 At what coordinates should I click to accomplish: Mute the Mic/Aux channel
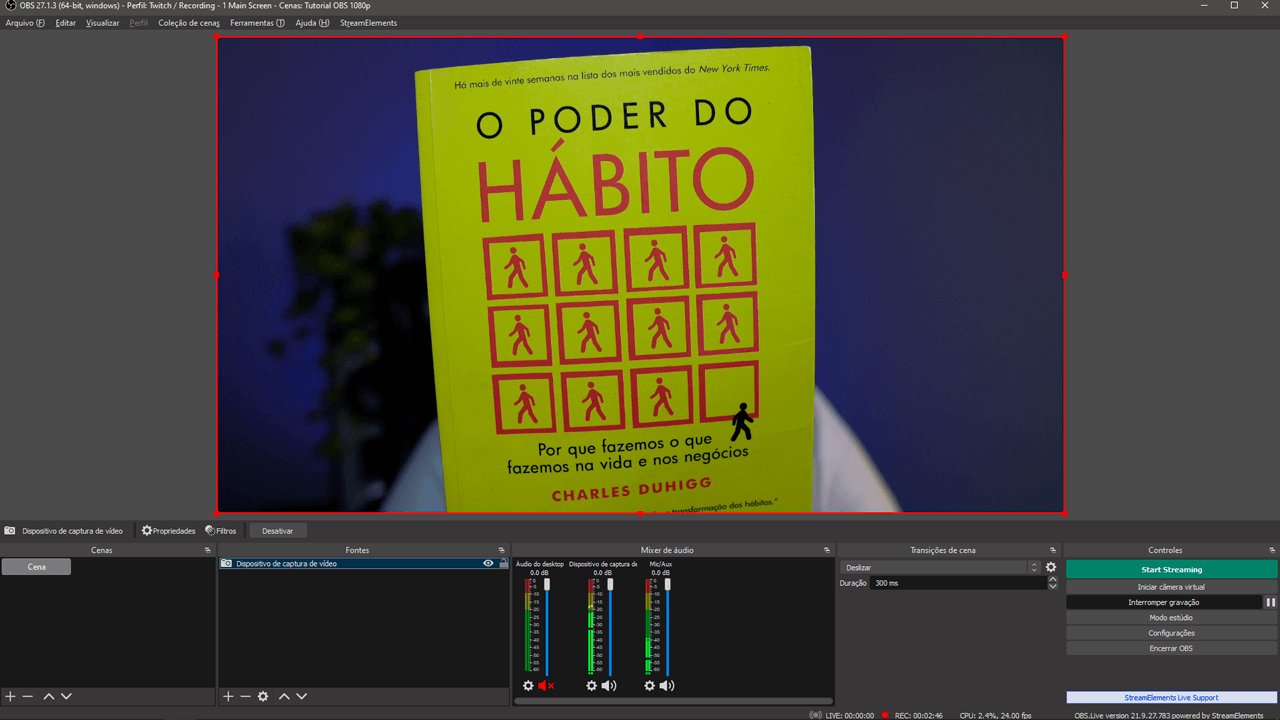(x=667, y=686)
